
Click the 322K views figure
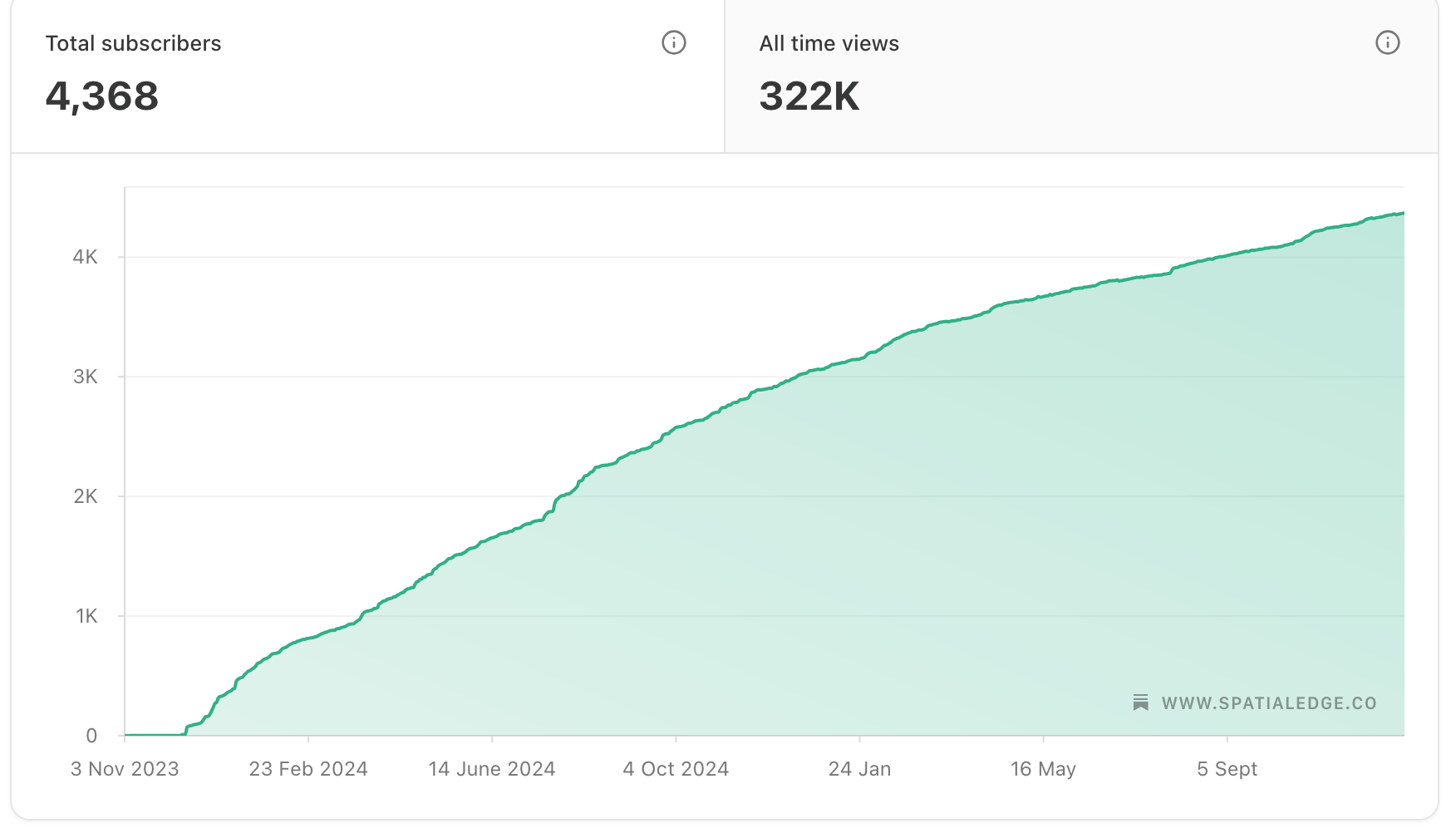pos(810,95)
